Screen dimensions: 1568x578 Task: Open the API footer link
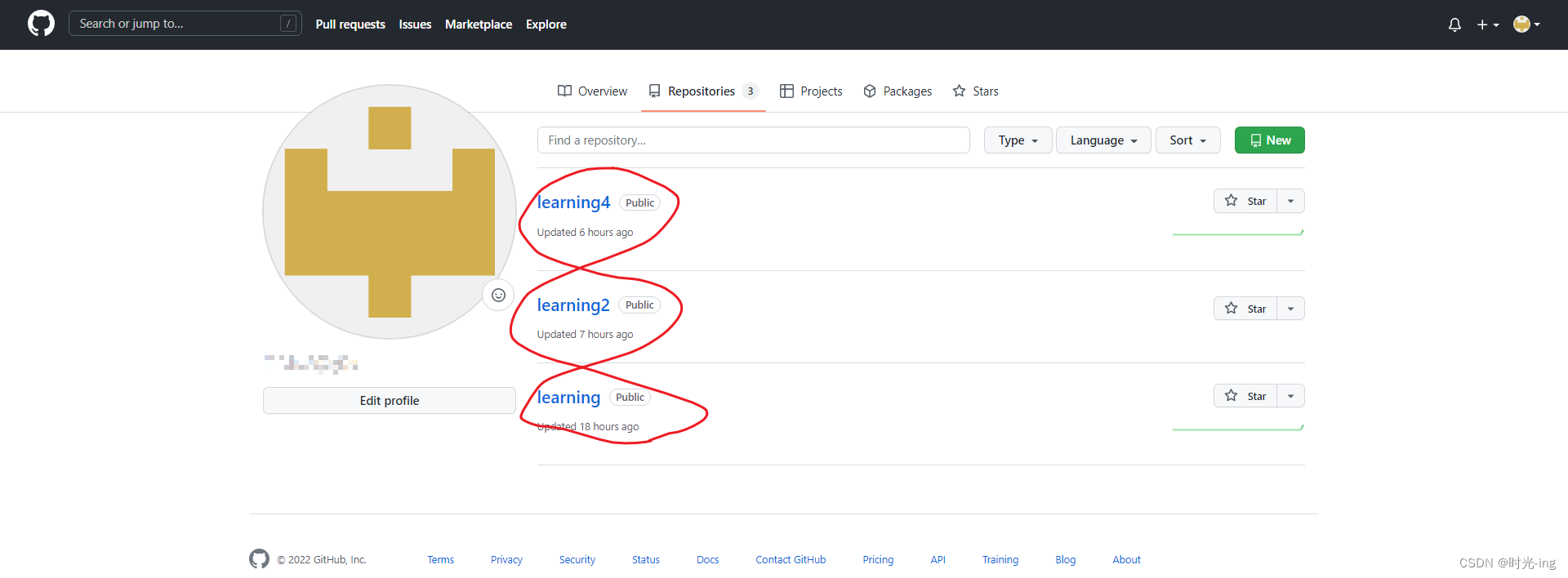(x=938, y=560)
